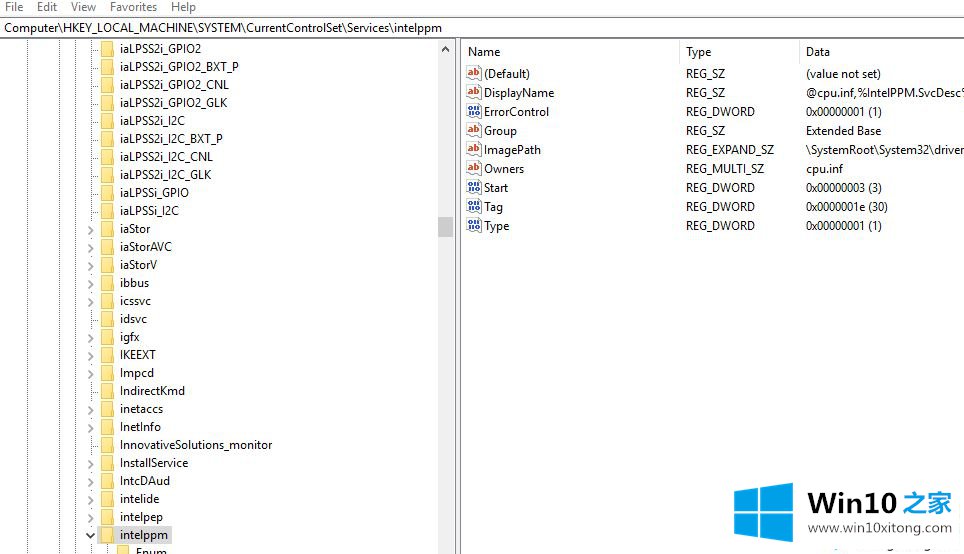Expand the iaStorV key
This screenshot has width=964, height=554.
(90, 266)
